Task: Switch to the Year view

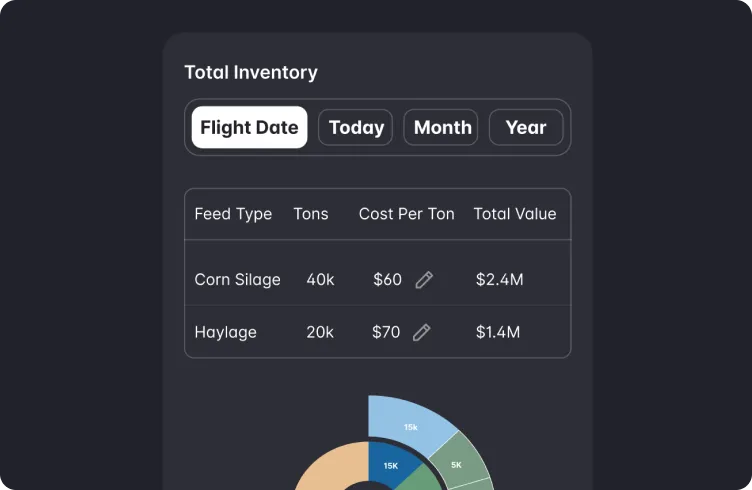Action: [x=526, y=127]
